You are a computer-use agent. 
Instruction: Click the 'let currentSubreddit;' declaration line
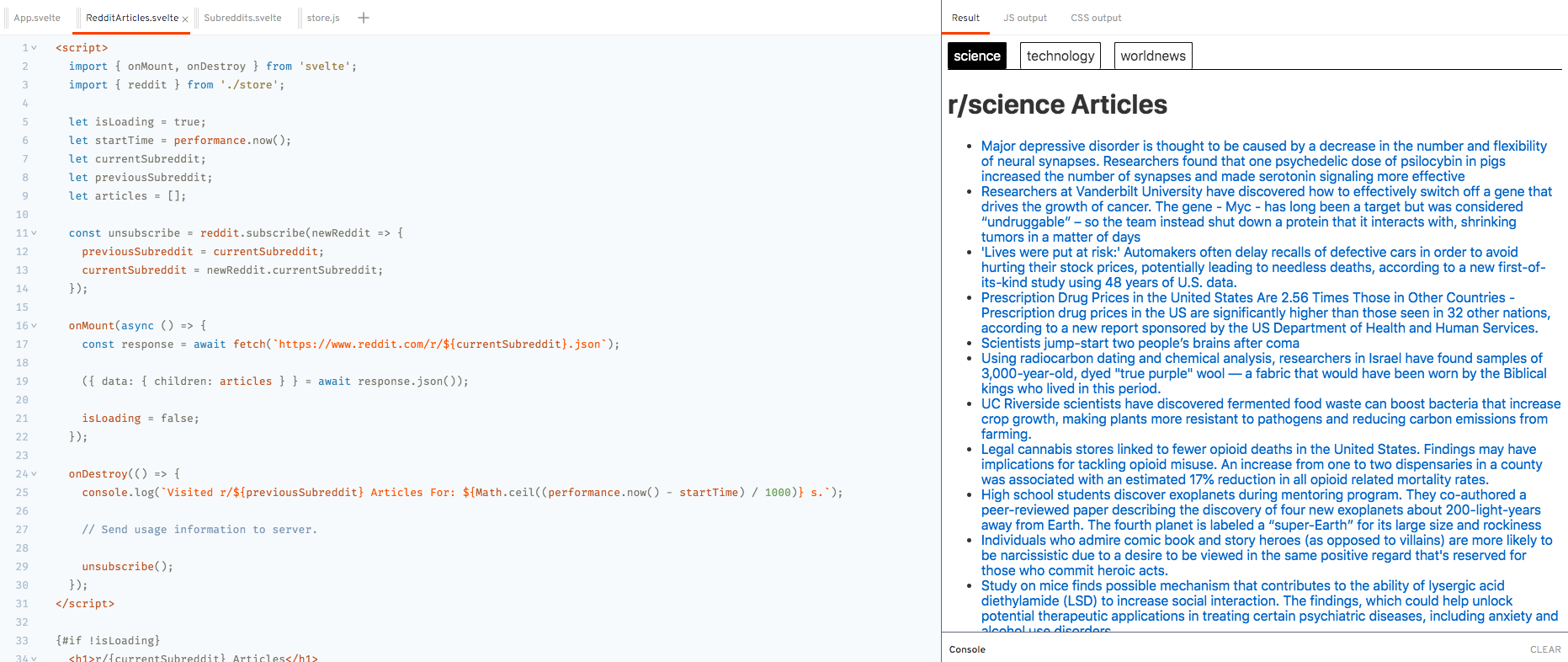pos(137,159)
